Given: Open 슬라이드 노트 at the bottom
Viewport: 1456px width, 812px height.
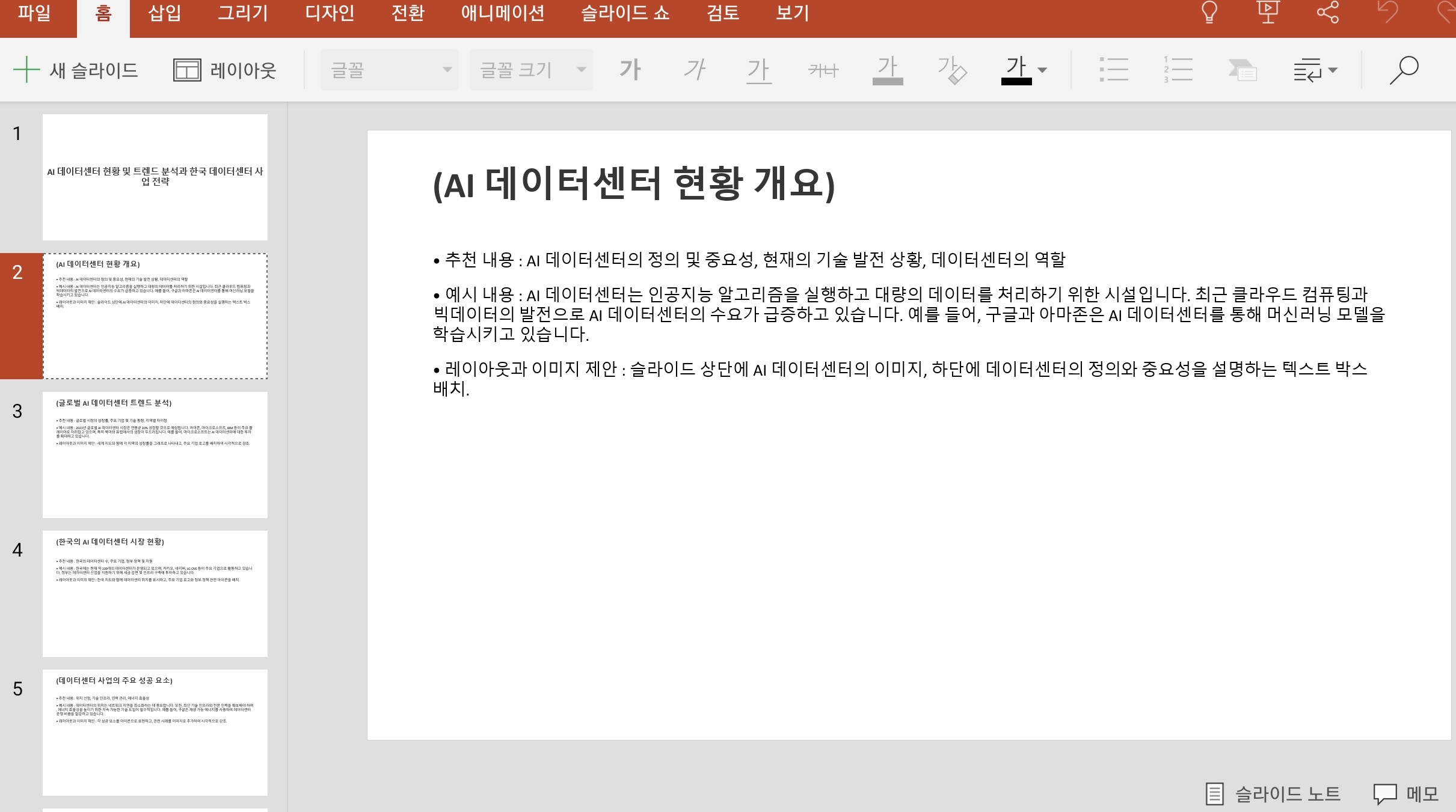Looking at the screenshot, I should tap(1273, 794).
